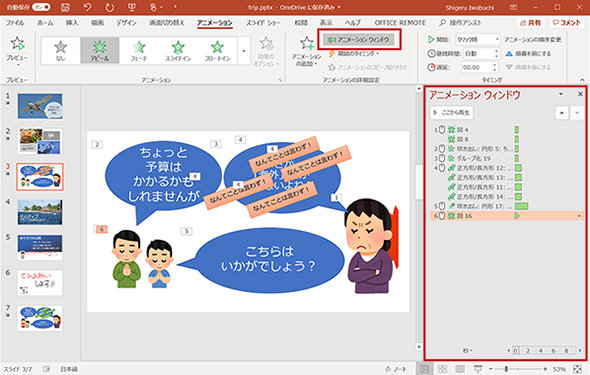590x375 pixels.
Task: Switch to the 挿入 (Insert) tab
Action: pos(72,23)
